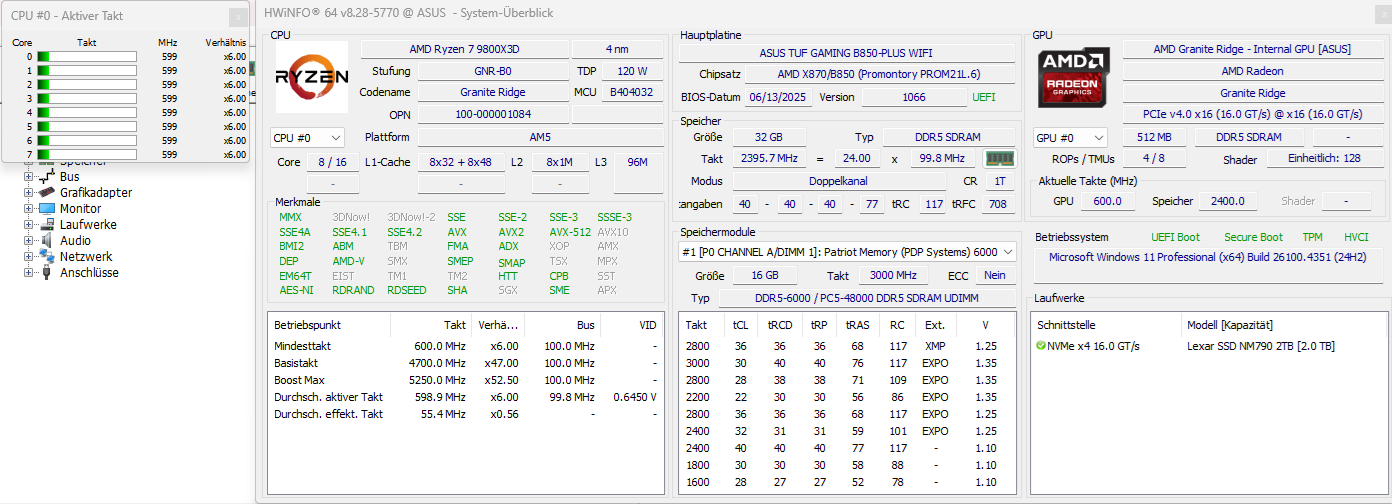The width and height of the screenshot is (1392, 504).
Task: Select the Basistakt row
Action: click(x=466, y=363)
